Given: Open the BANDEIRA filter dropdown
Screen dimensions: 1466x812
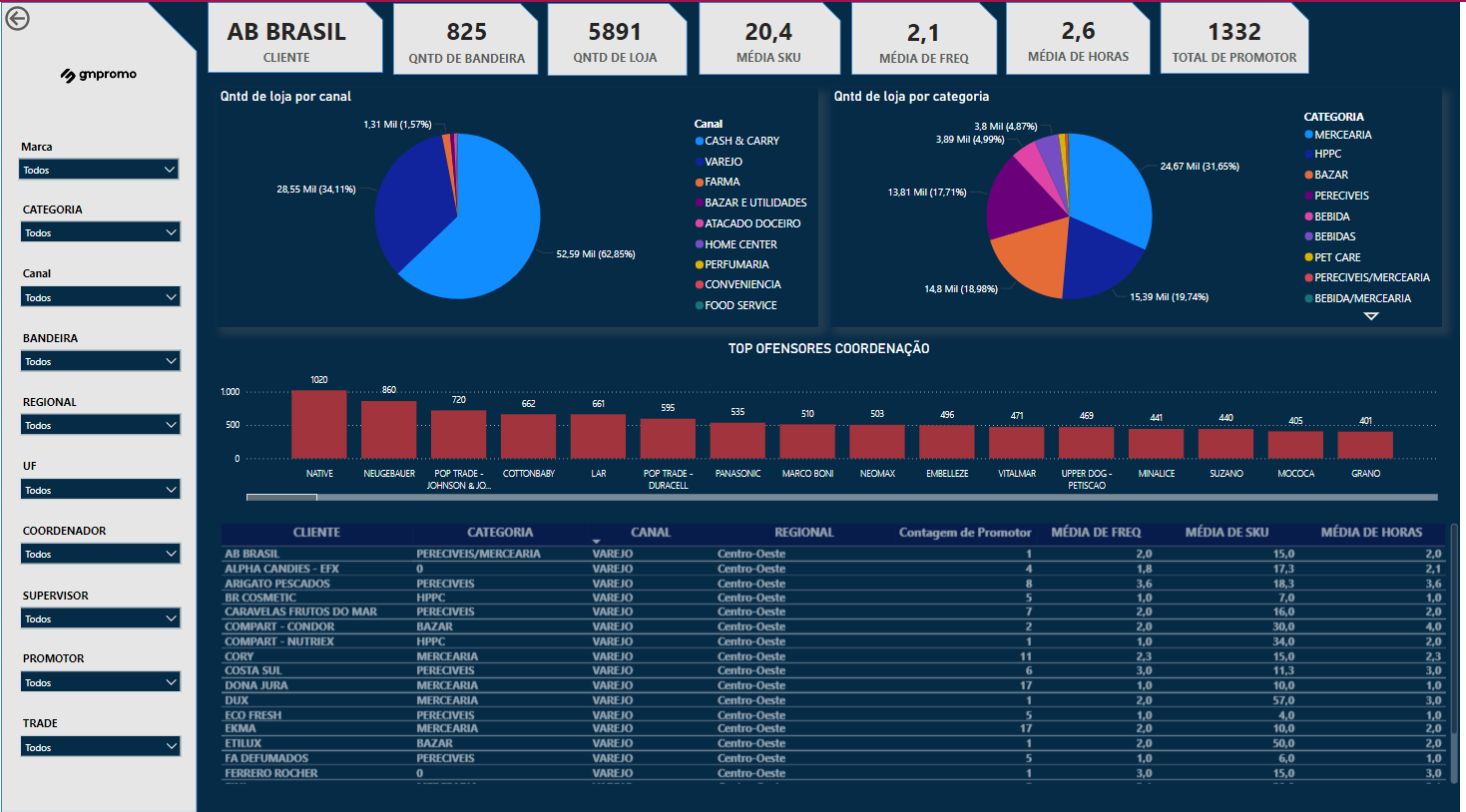Looking at the screenshot, I should point(100,361).
